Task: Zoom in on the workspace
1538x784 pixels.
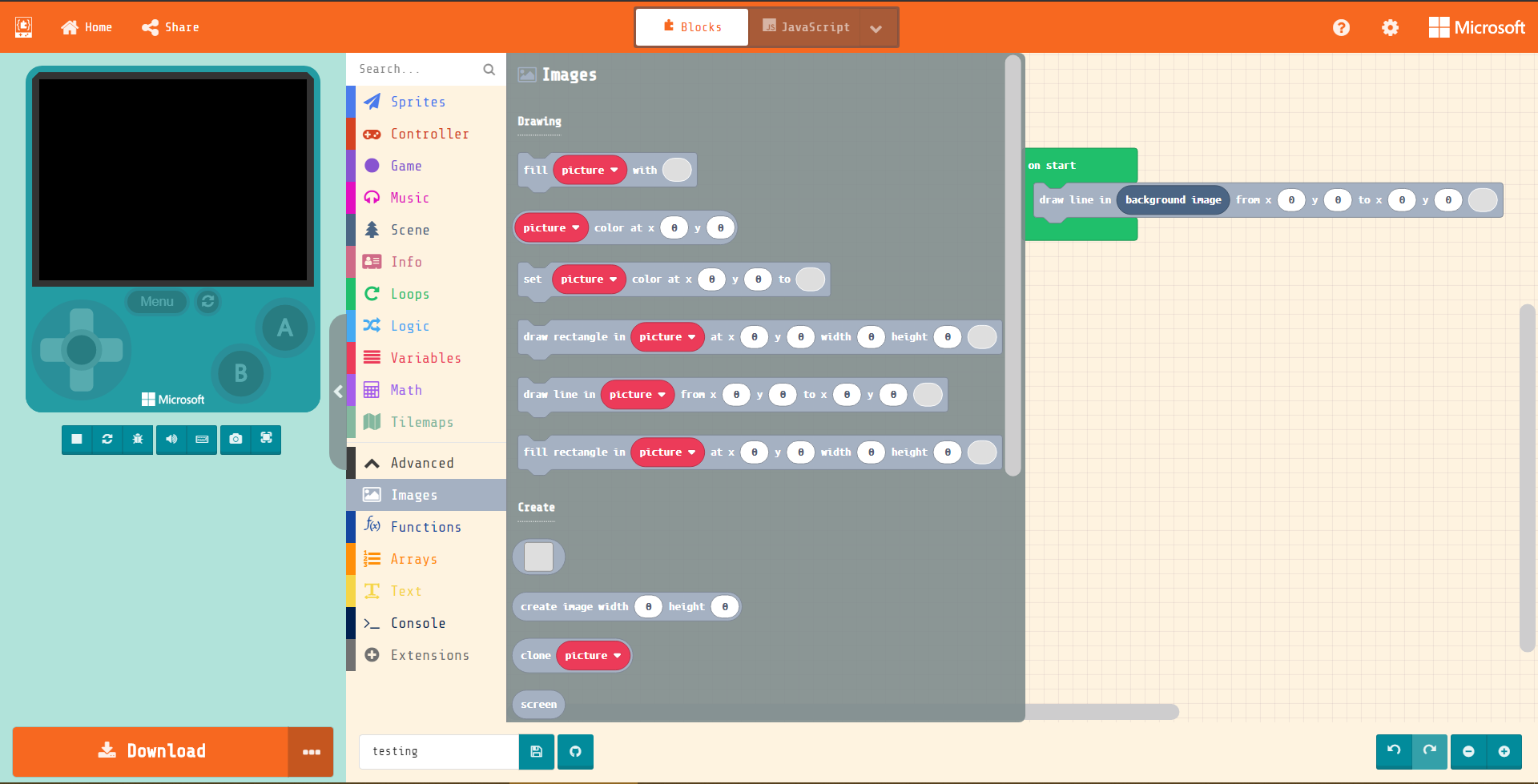Action: (1504, 751)
